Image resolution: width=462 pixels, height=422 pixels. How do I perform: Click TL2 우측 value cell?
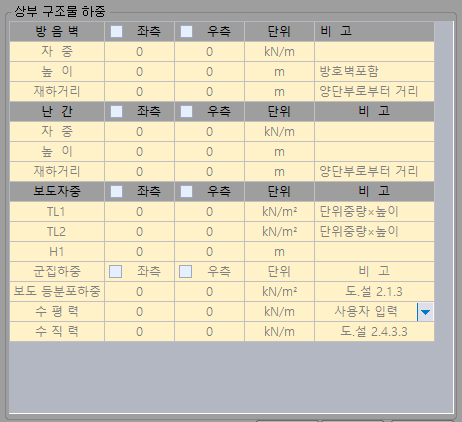click(209, 232)
